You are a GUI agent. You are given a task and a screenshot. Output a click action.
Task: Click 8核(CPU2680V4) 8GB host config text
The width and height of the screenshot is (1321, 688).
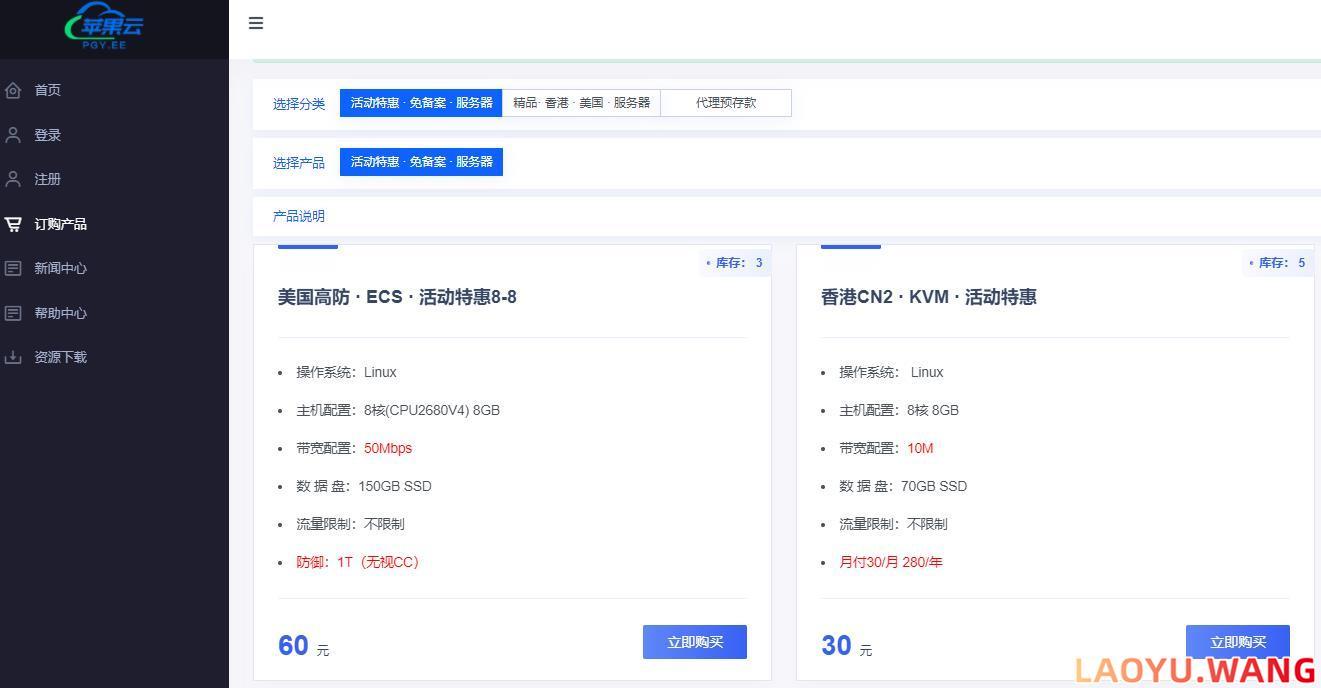coord(432,410)
